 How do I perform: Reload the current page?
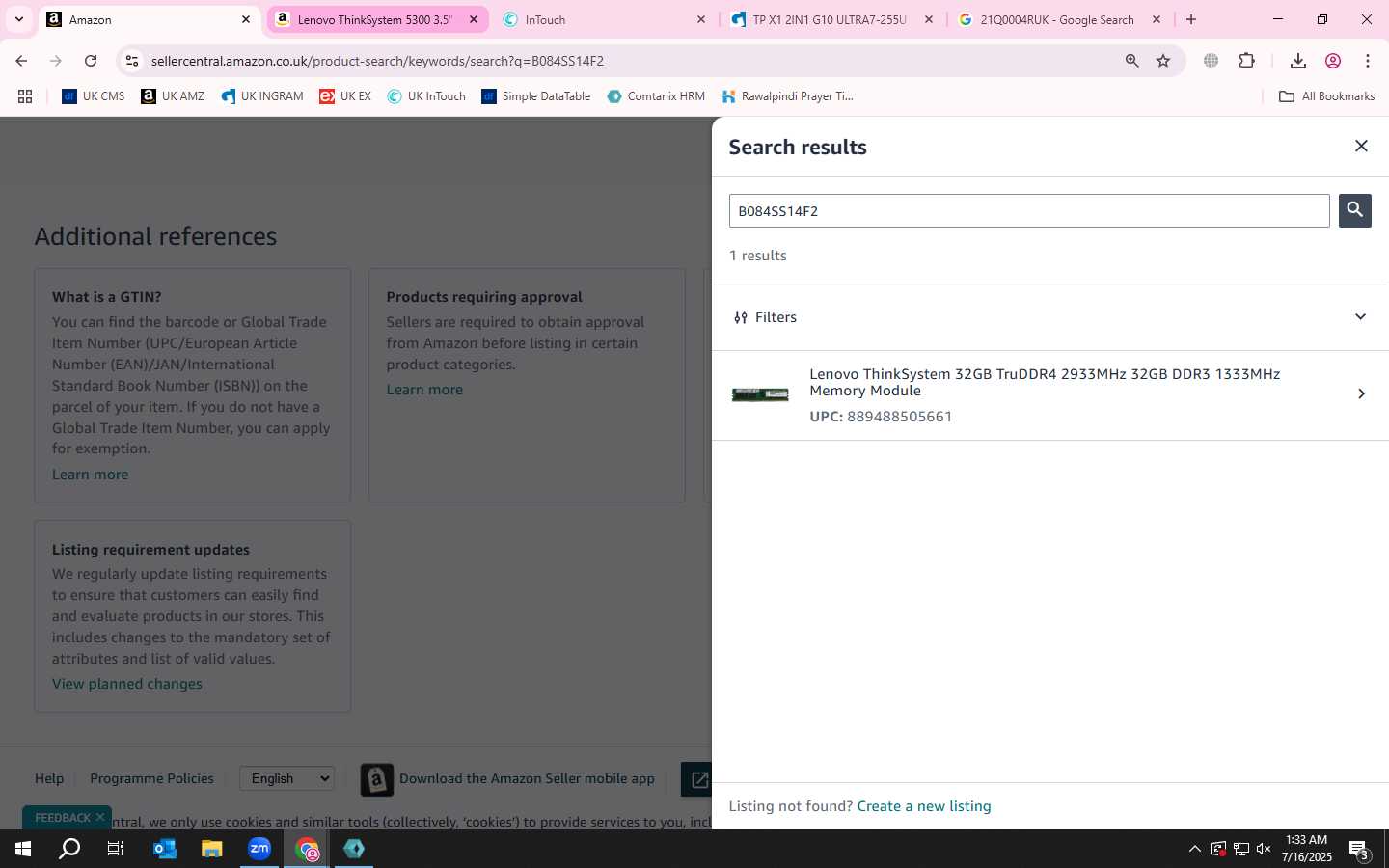pyautogui.click(x=91, y=61)
